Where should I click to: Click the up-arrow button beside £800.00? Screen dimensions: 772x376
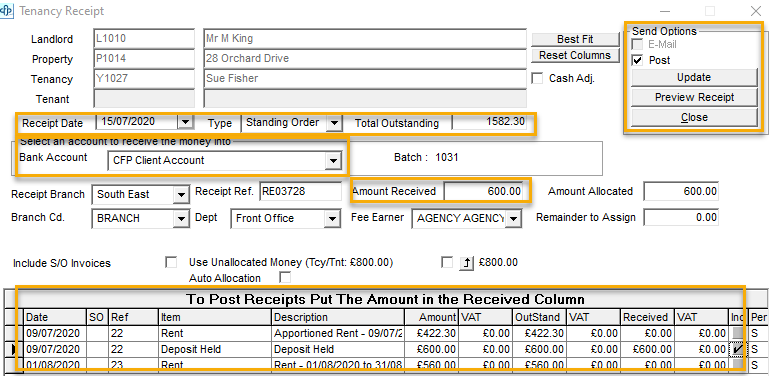466,263
